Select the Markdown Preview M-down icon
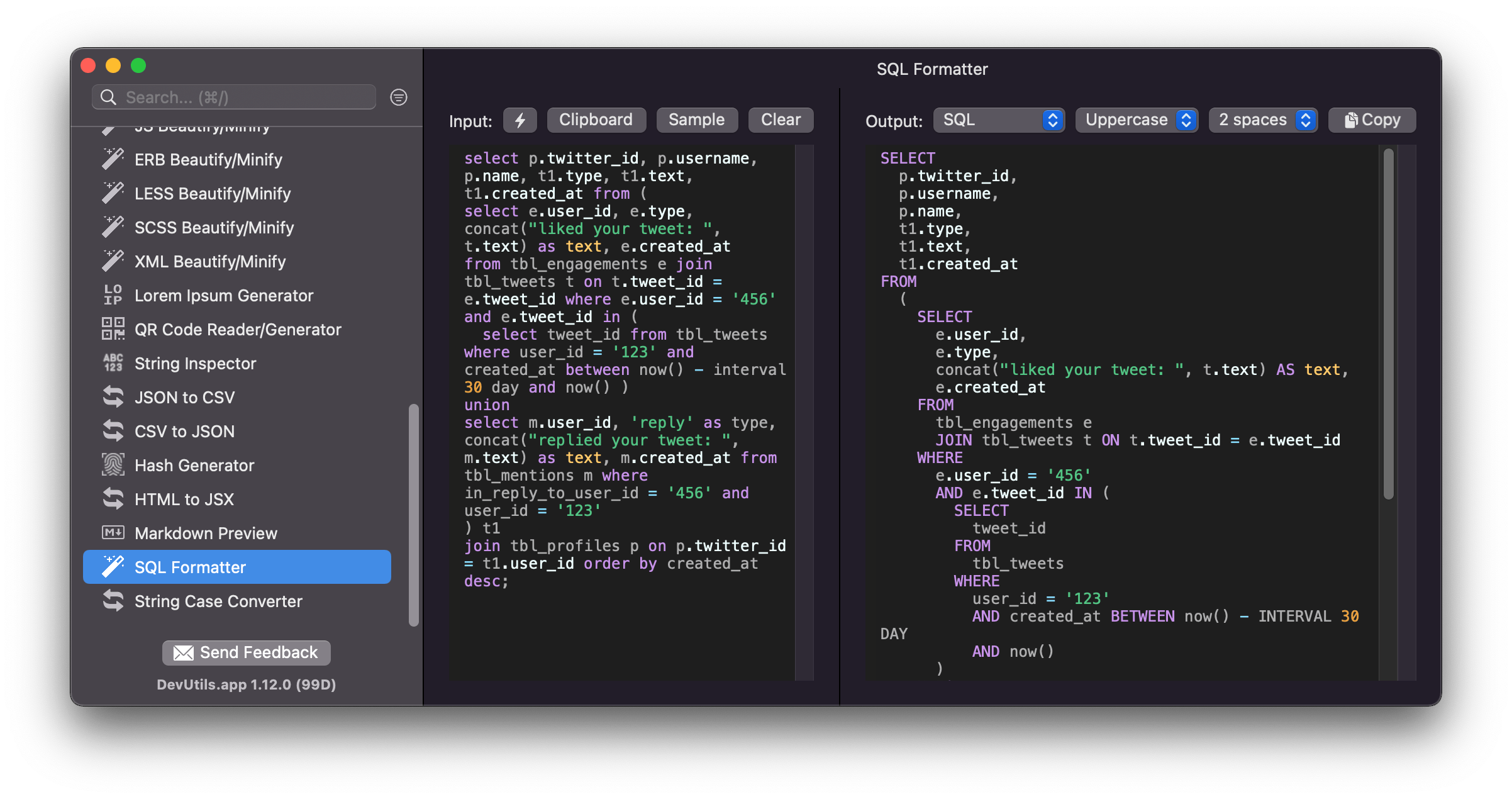Screen dimensions: 1512x799 [113, 533]
